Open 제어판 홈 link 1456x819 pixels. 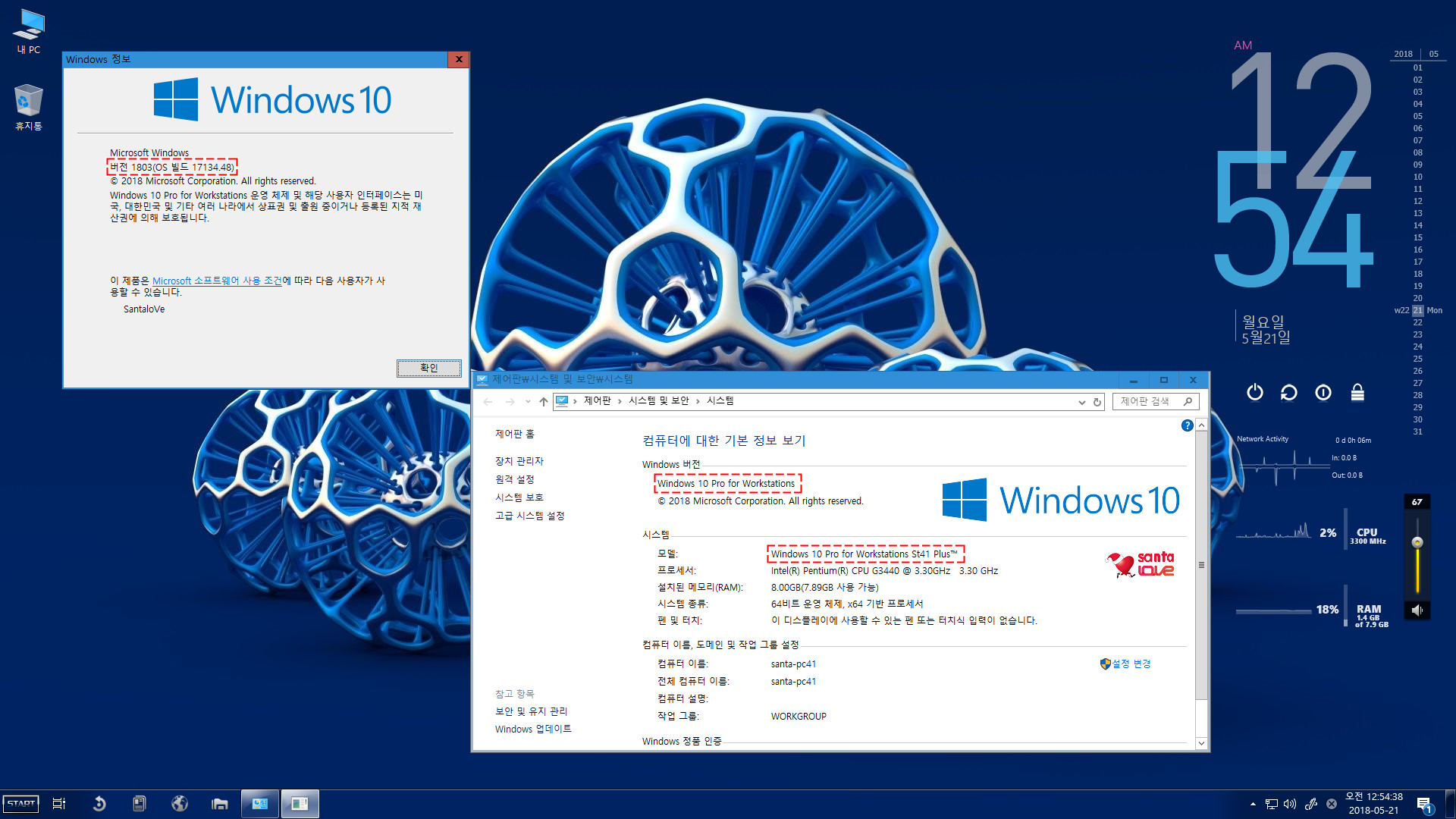click(x=515, y=434)
